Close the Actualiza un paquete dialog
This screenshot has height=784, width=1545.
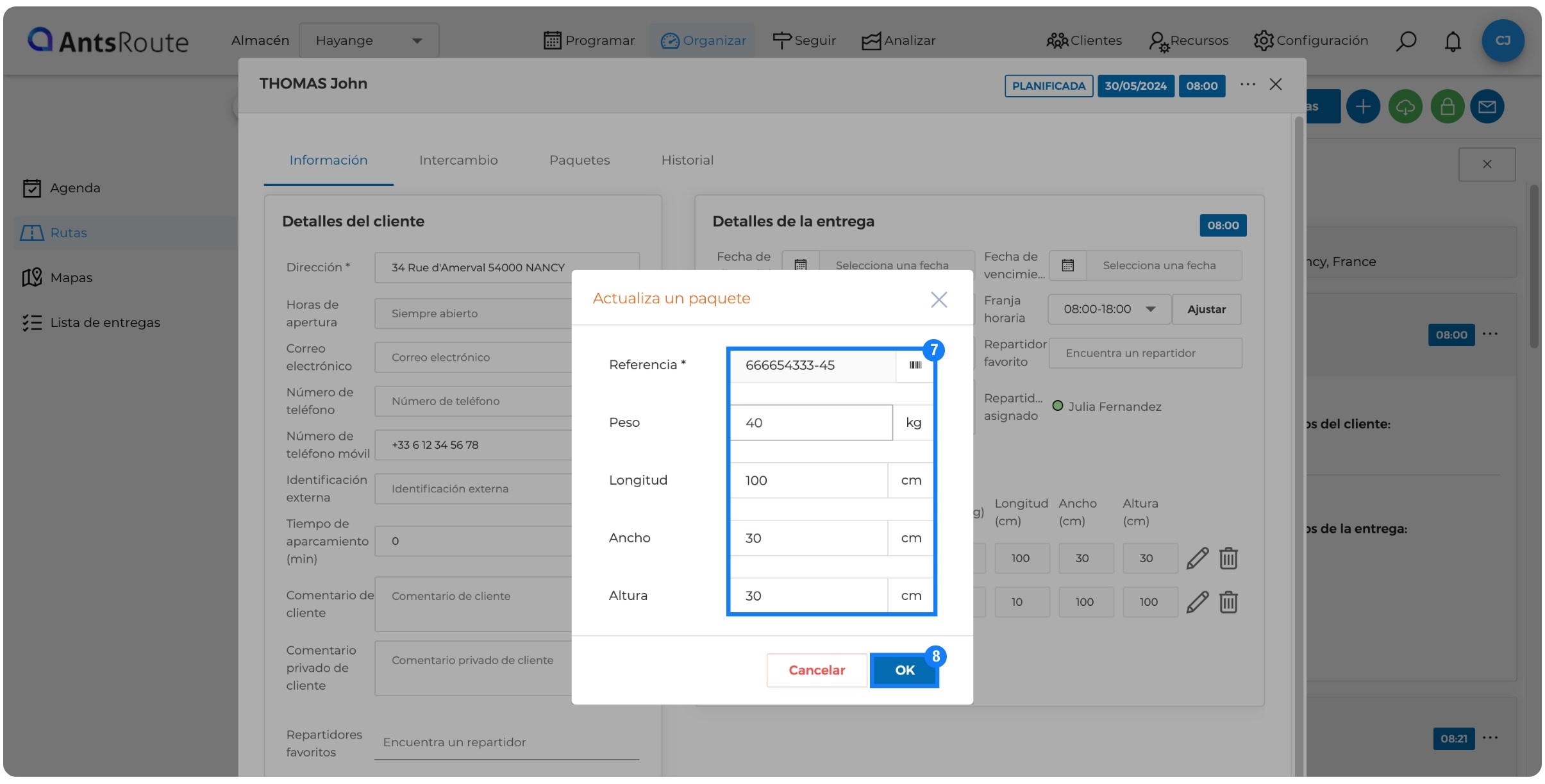coord(939,299)
